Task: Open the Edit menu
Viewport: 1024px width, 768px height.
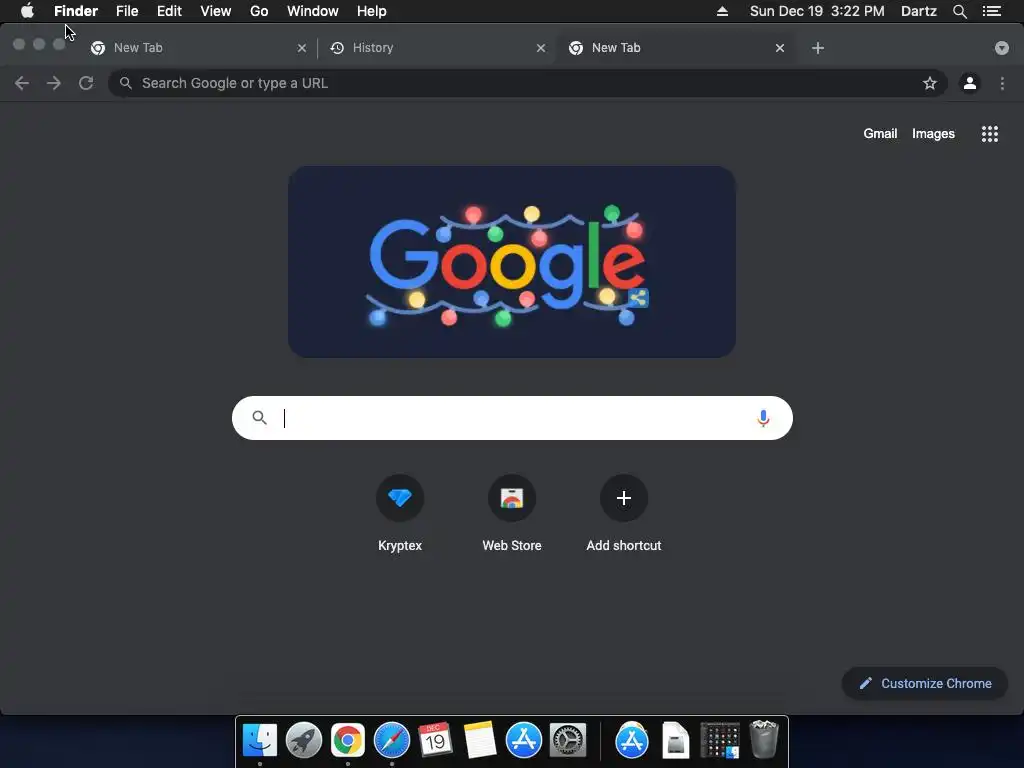Action: click(168, 11)
